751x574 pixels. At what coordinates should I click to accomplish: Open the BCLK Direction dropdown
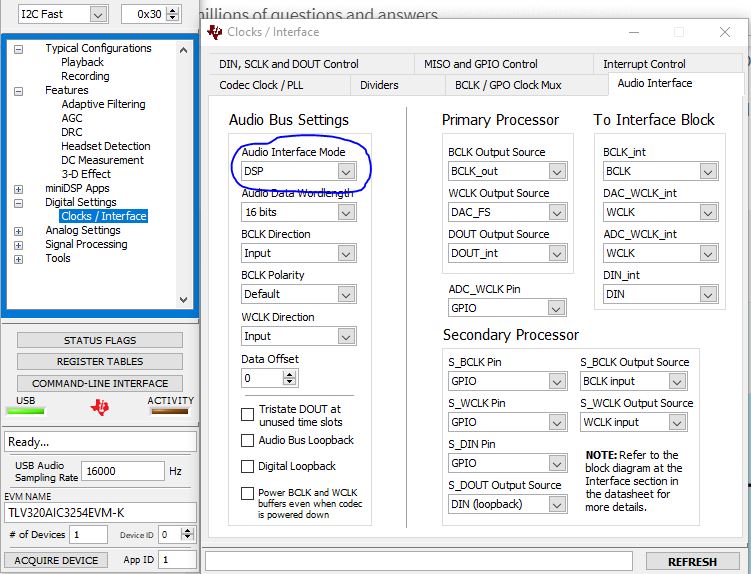click(346, 253)
